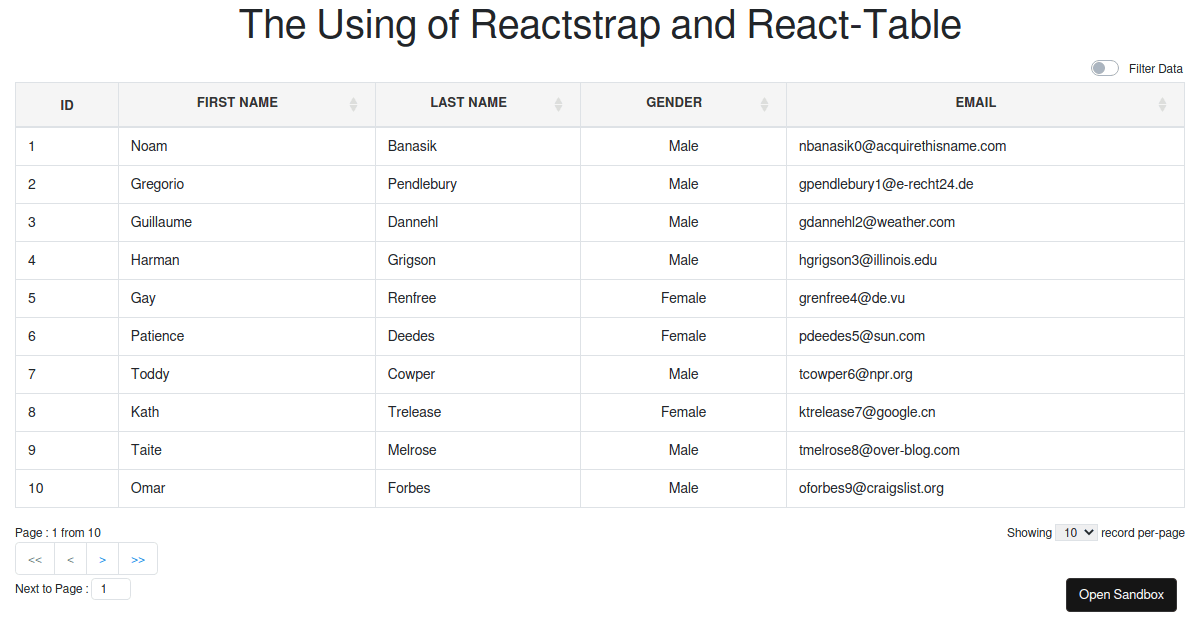Click the Female gender cell for Kath
The width and height of the screenshot is (1200, 630).
tap(683, 412)
